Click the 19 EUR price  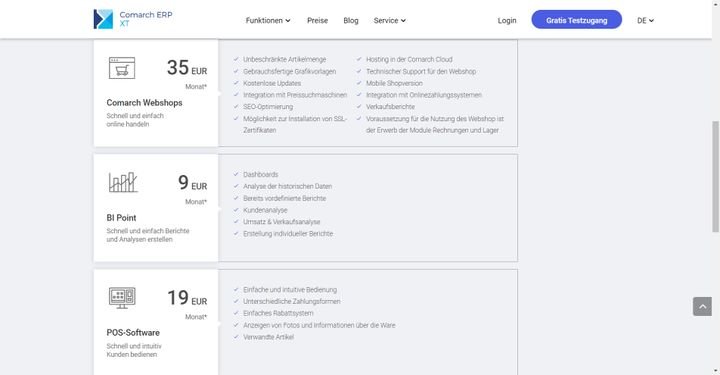pos(187,298)
